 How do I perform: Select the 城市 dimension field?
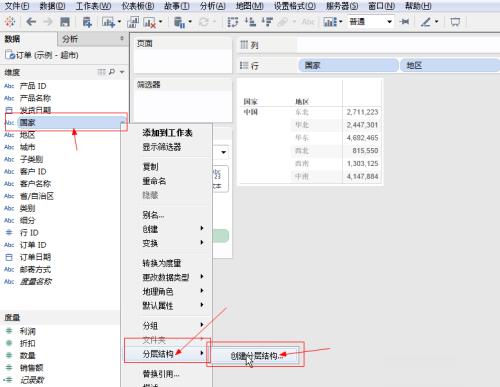tap(27, 147)
